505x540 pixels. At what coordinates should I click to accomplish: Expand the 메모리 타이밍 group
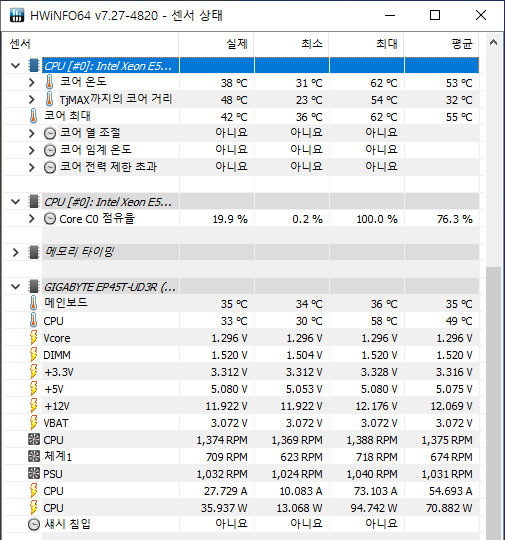click(16, 252)
